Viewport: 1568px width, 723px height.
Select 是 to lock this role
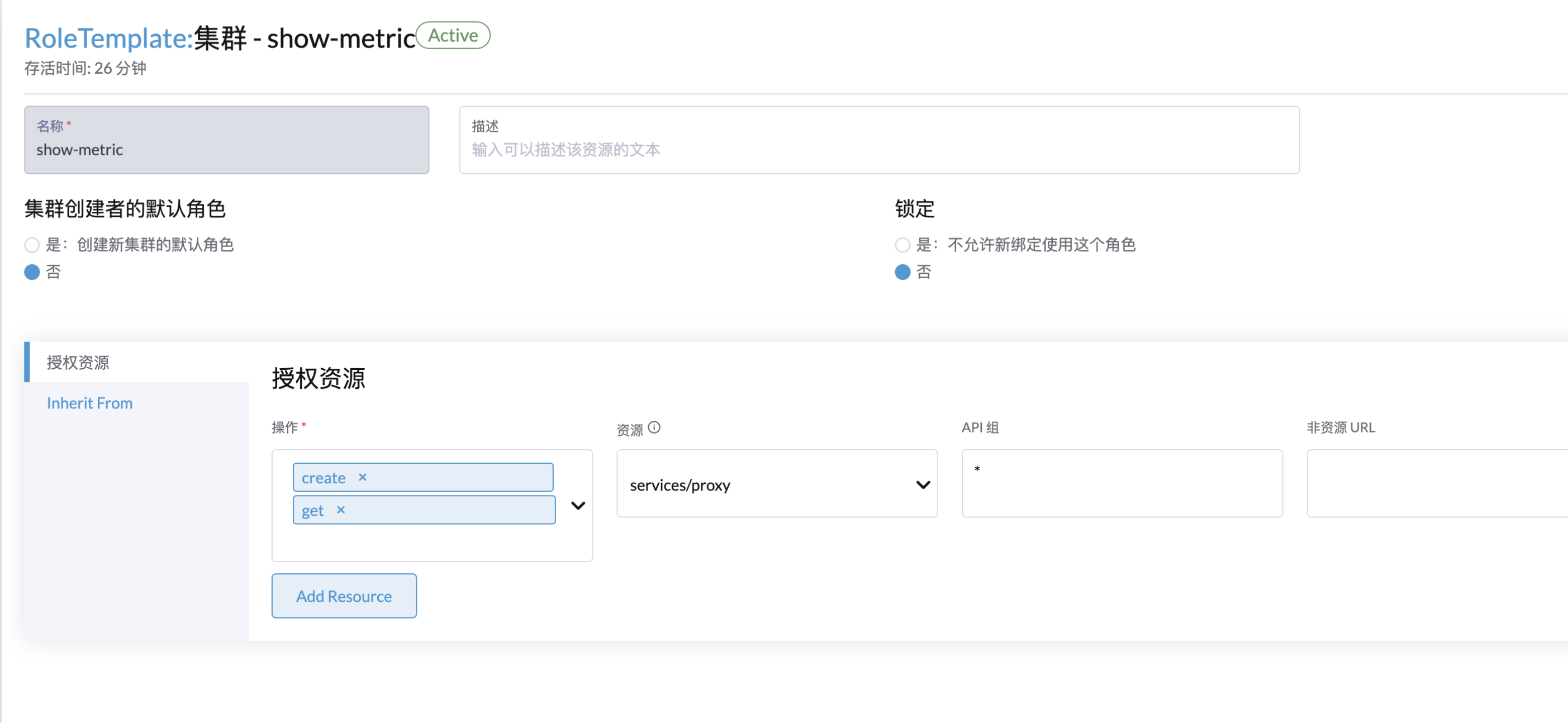(902, 245)
